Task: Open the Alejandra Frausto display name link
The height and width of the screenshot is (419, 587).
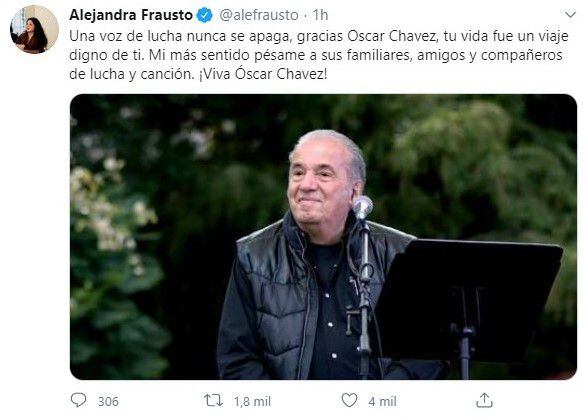Action: [131, 15]
